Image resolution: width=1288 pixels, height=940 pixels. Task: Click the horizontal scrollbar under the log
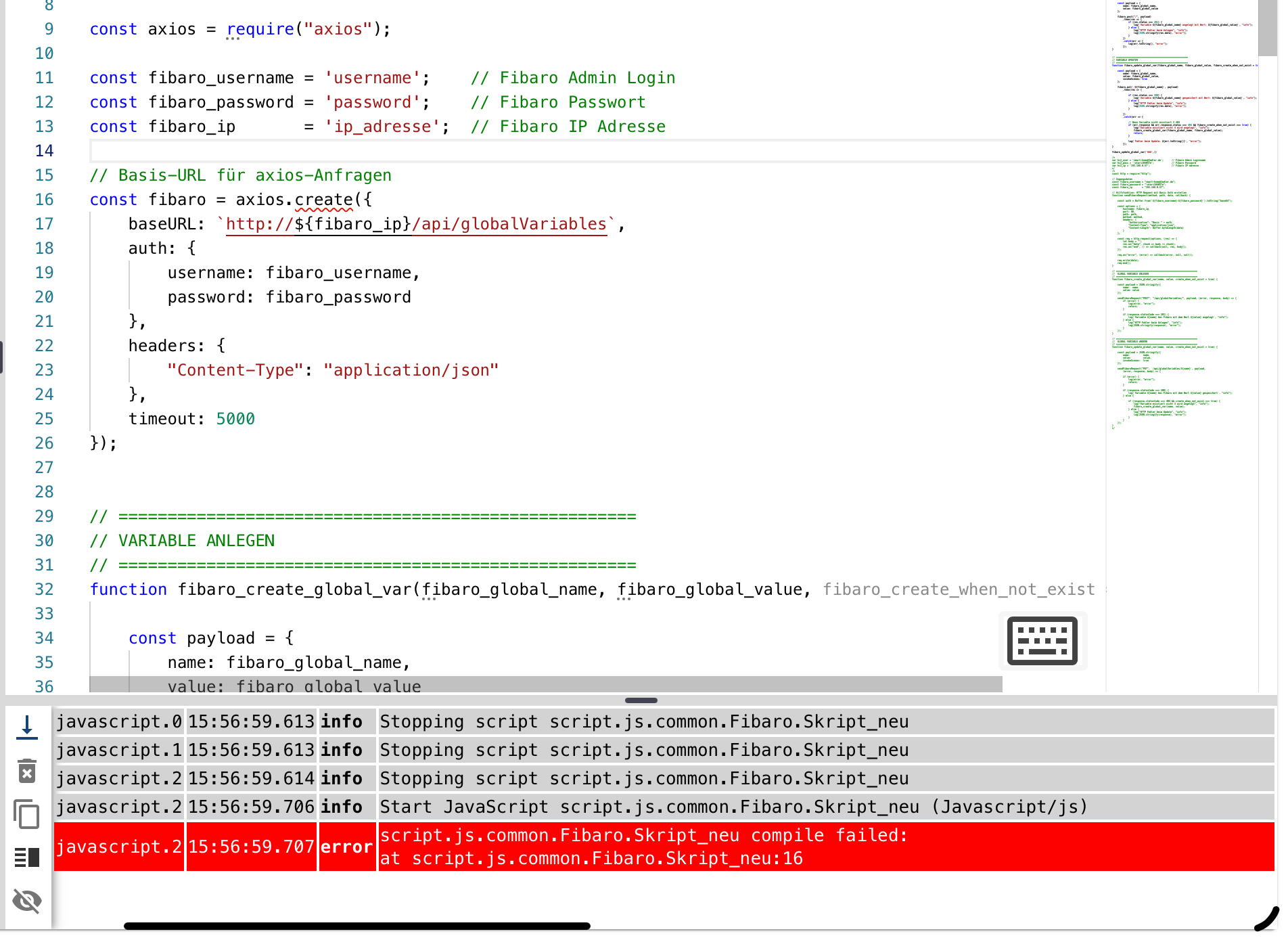click(x=357, y=926)
